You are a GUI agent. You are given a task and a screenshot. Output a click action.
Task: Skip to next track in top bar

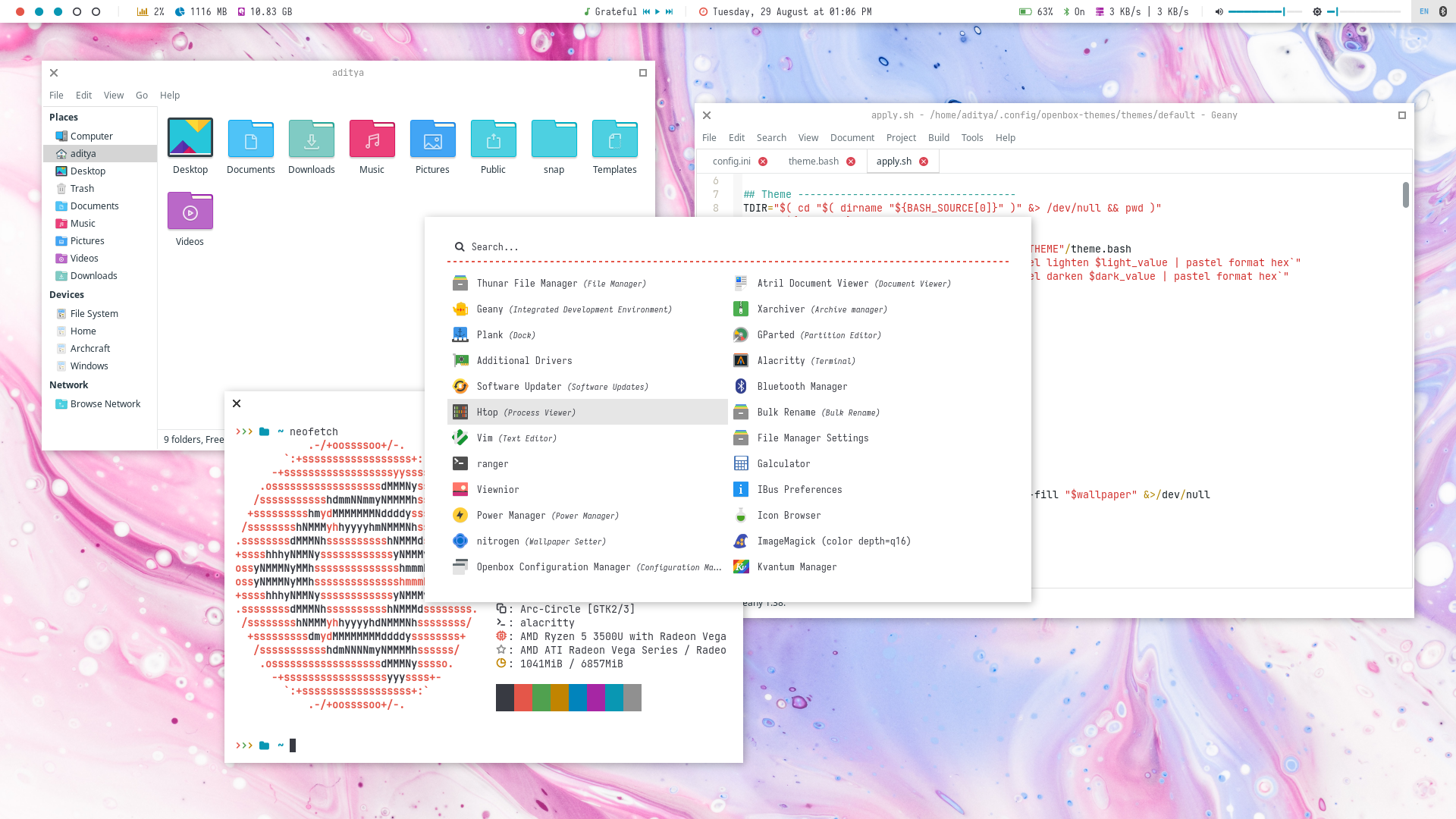pyautogui.click(x=669, y=11)
